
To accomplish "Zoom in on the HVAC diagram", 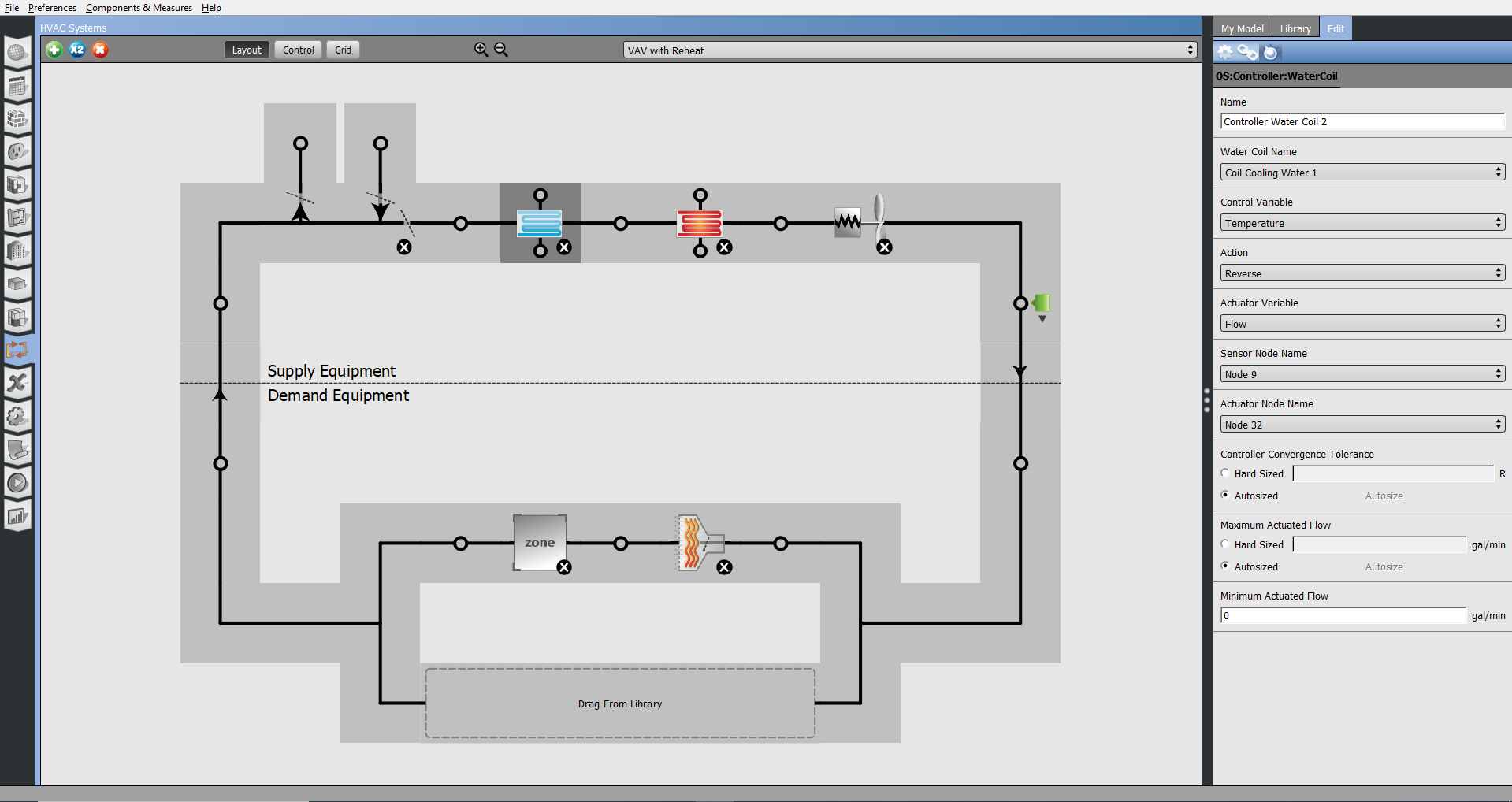I will pos(481,48).
